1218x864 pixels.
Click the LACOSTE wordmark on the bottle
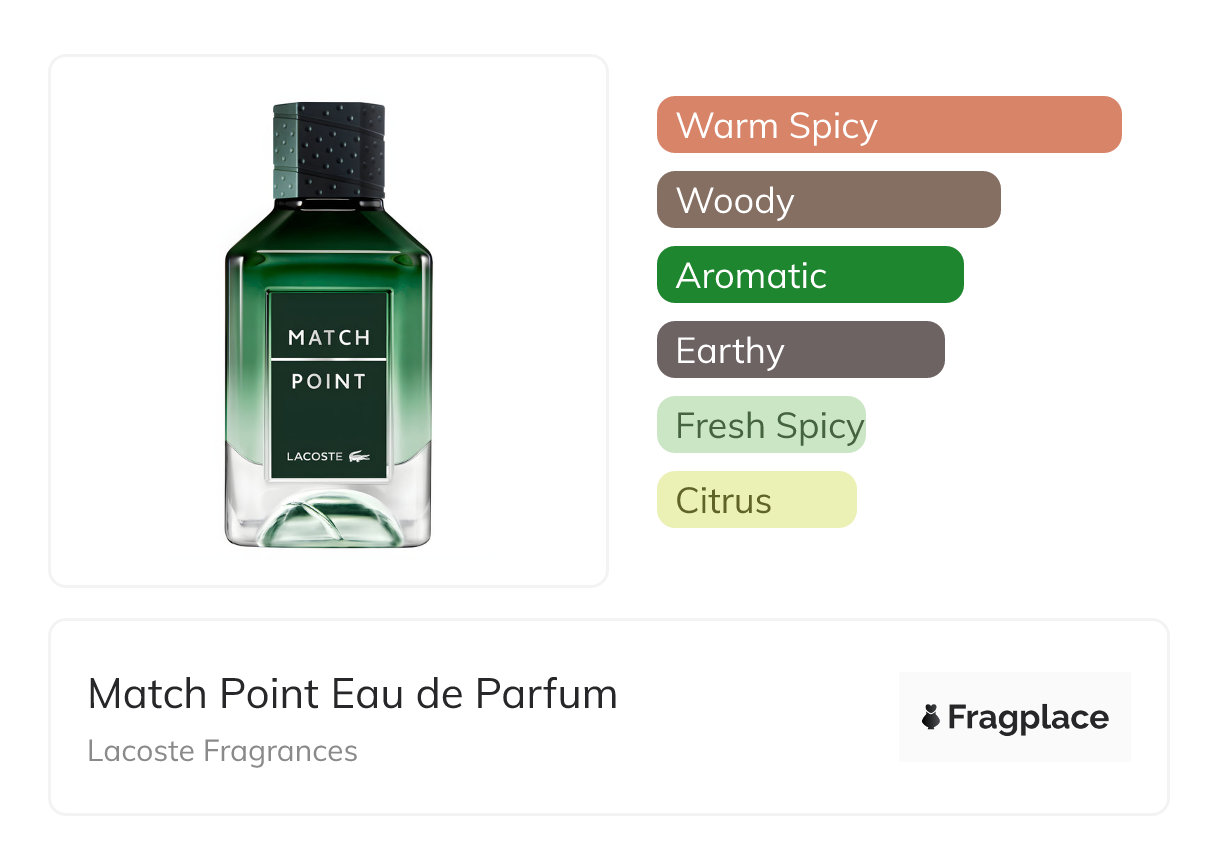(x=315, y=457)
